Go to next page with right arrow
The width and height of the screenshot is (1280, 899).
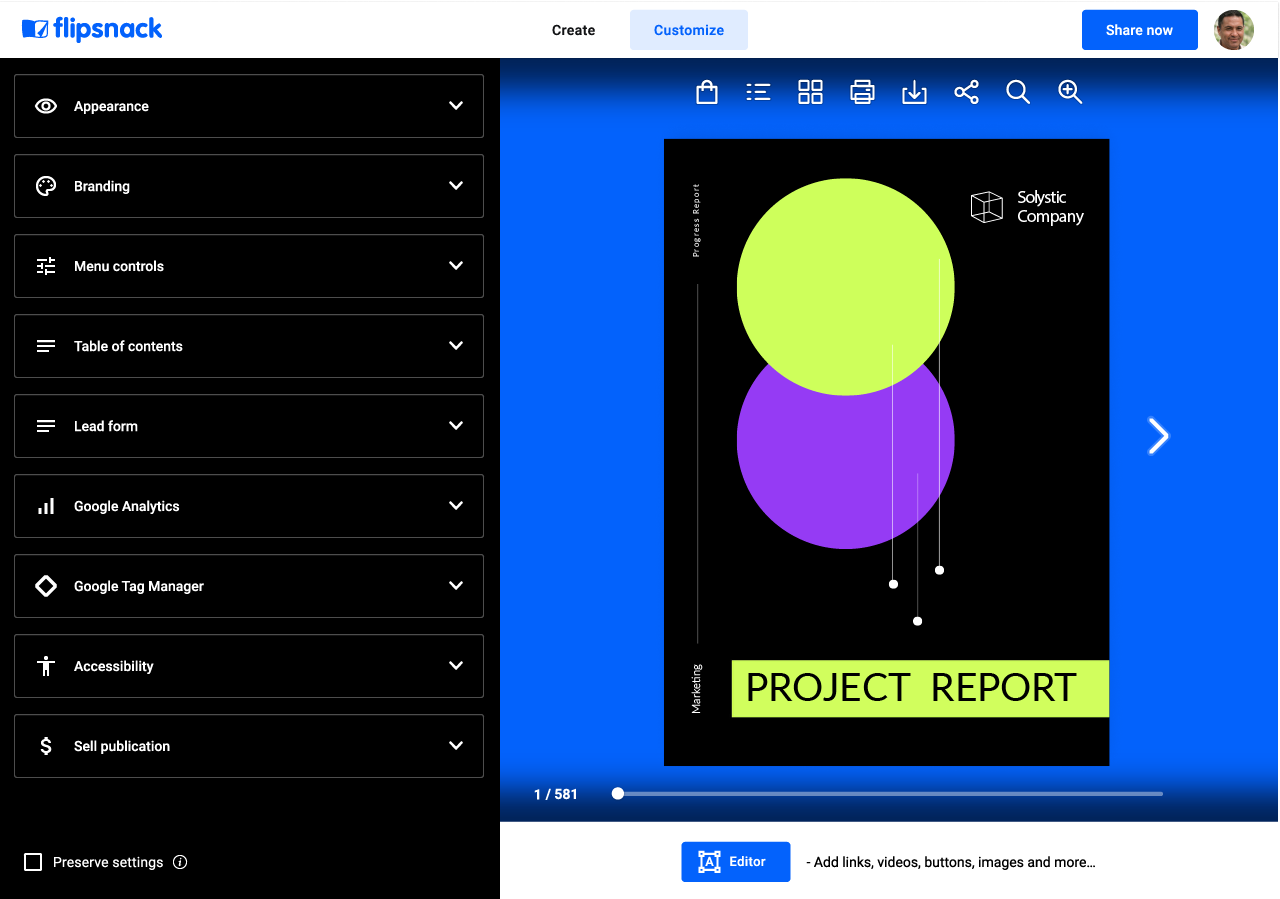click(x=1158, y=436)
